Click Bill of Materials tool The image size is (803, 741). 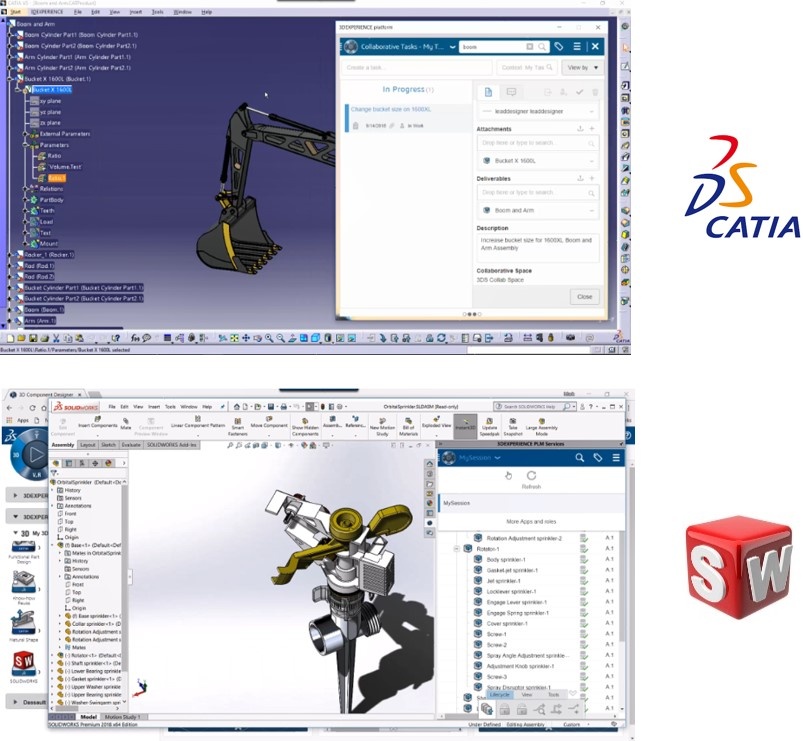[408, 427]
